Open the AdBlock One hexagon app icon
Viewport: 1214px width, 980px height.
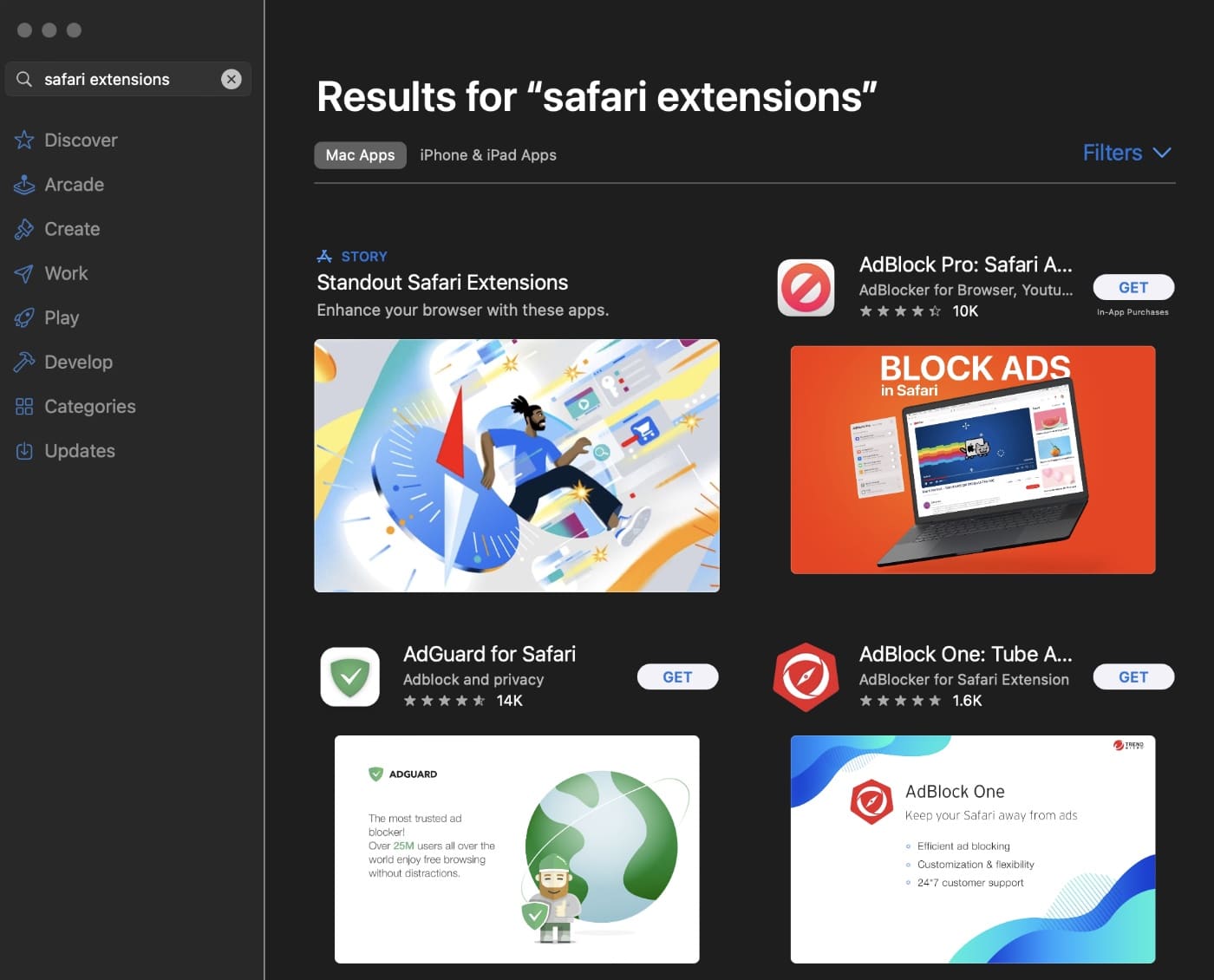pyautogui.click(x=806, y=677)
